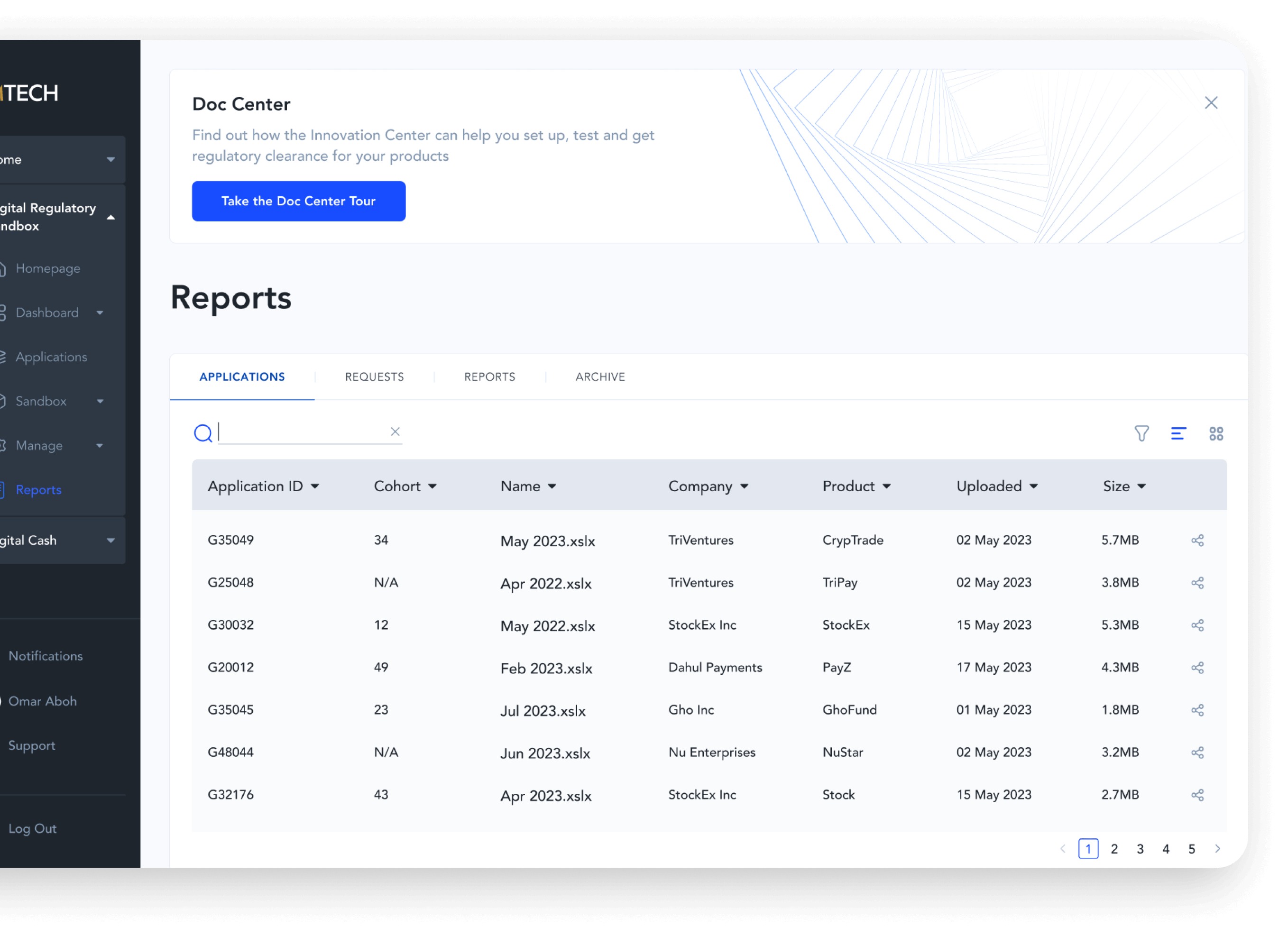This screenshot has width=1288, height=936.
Task: Click the share icon for G20012
Action: (x=1199, y=666)
